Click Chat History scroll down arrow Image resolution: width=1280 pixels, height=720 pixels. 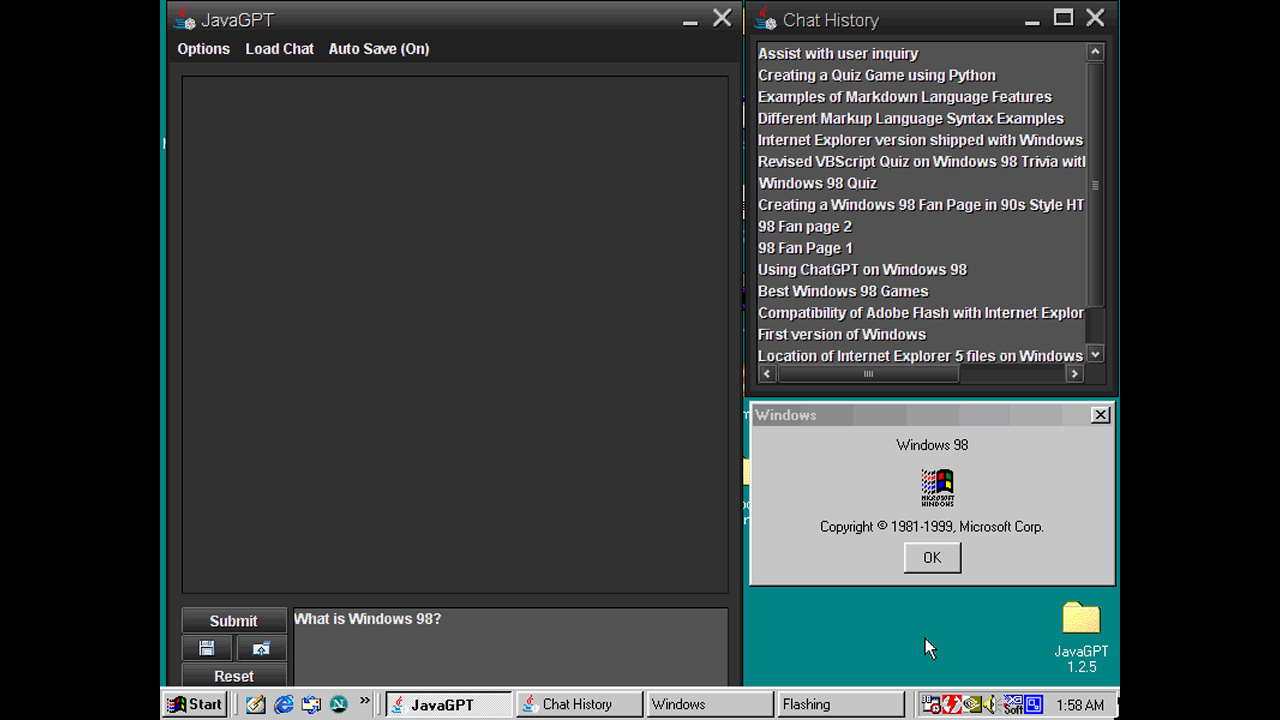click(1095, 354)
